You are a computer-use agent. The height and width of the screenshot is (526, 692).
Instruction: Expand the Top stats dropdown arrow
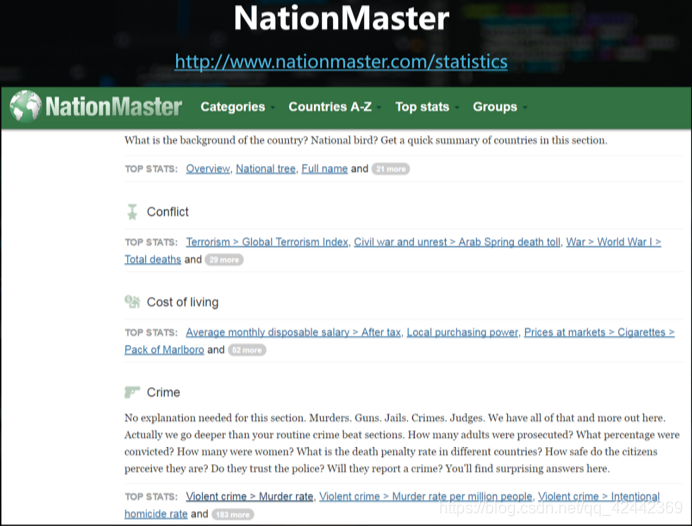pos(457,108)
